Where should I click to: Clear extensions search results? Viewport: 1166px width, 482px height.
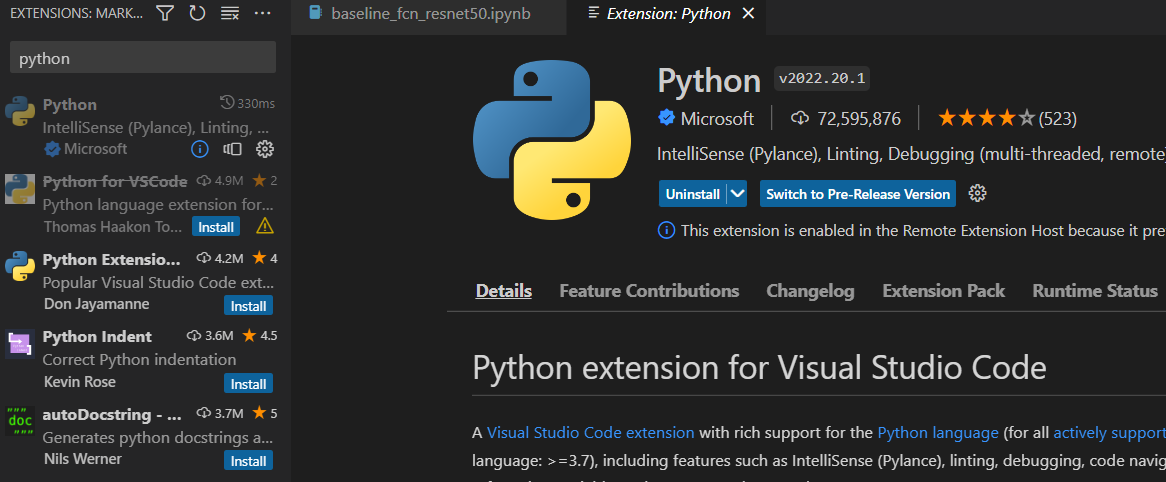[229, 13]
